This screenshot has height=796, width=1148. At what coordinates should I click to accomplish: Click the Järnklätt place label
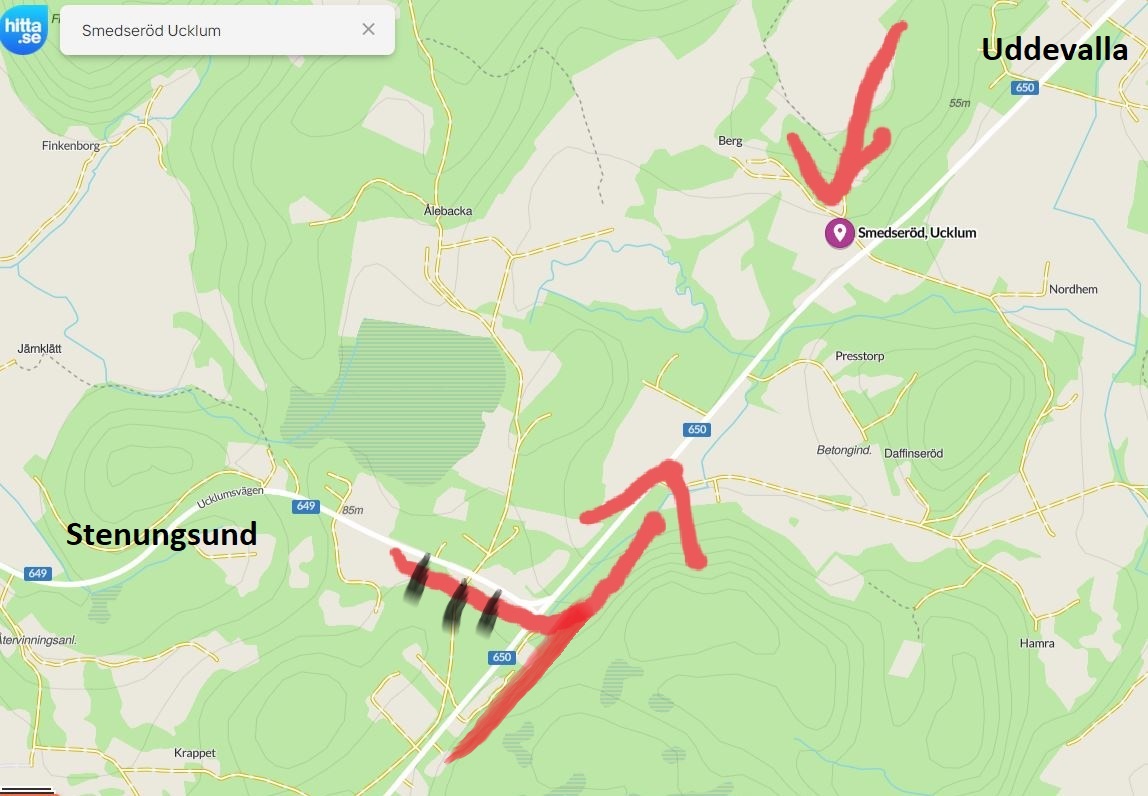pos(40,349)
